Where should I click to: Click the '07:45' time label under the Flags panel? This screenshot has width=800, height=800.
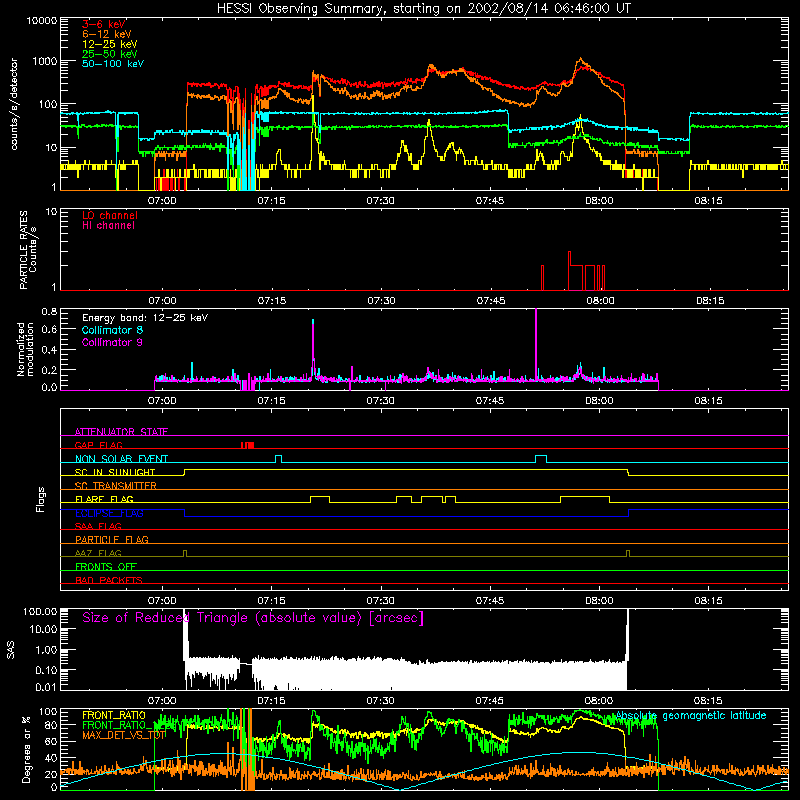pos(490,601)
